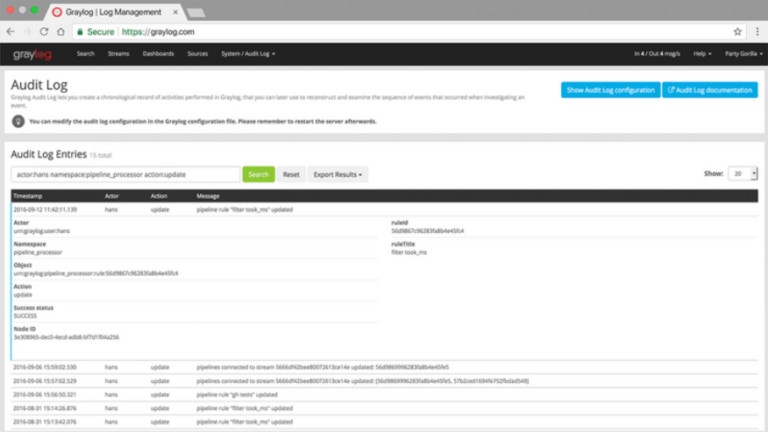The height and width of the screenshot is (432, 768).
Task: Open the Dashboards navigation item
Action: (x=158, y=54)
